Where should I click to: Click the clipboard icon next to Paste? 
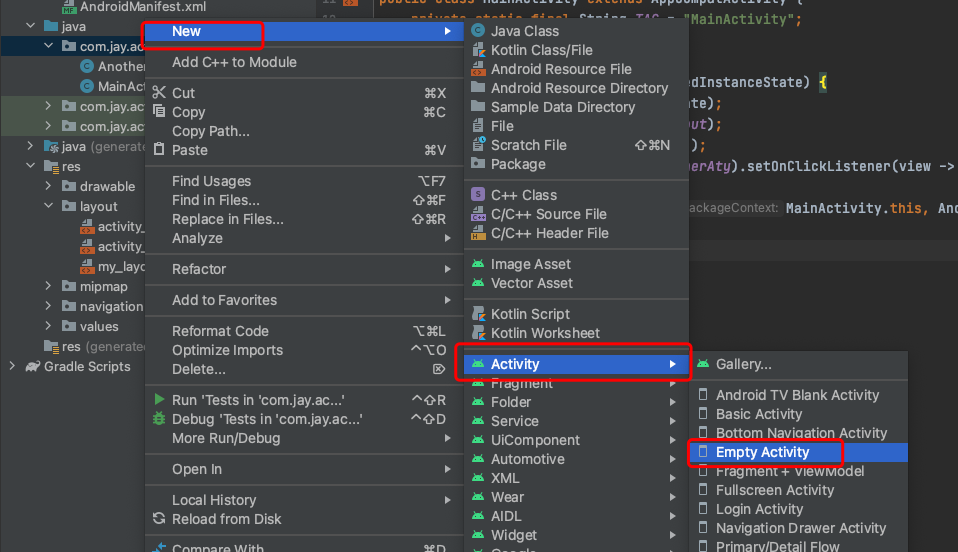159,149
